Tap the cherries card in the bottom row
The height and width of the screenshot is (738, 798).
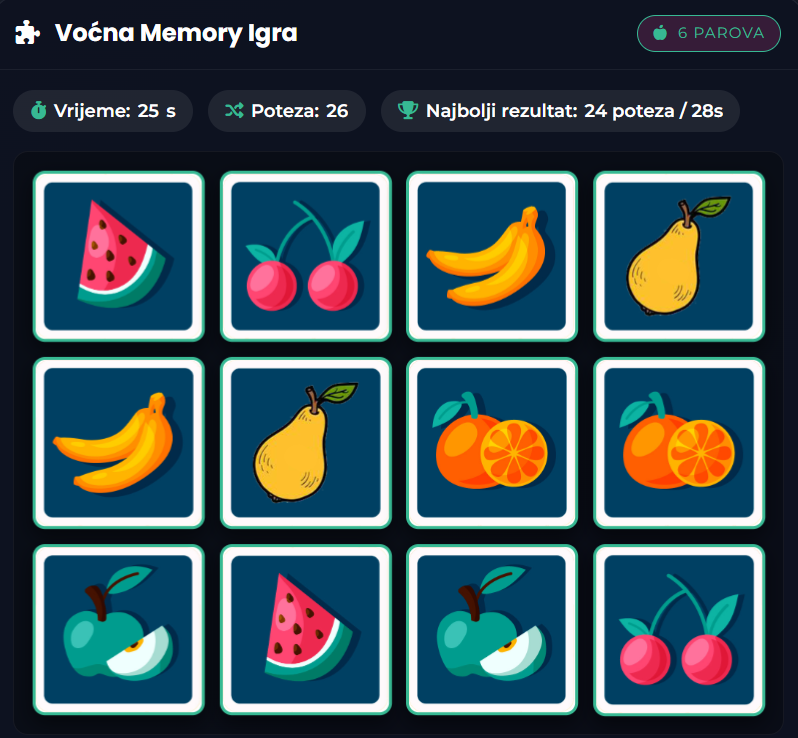point(679,630)
